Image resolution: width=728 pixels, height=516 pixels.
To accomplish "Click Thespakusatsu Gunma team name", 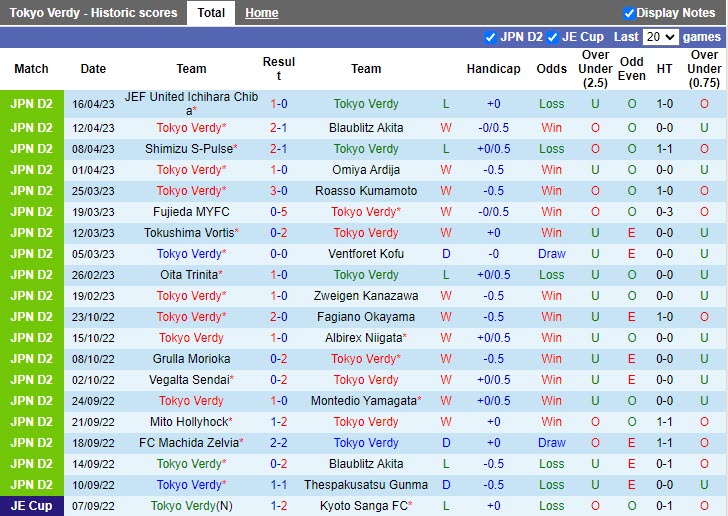I will pyautogui.click(x=366, y=484).
